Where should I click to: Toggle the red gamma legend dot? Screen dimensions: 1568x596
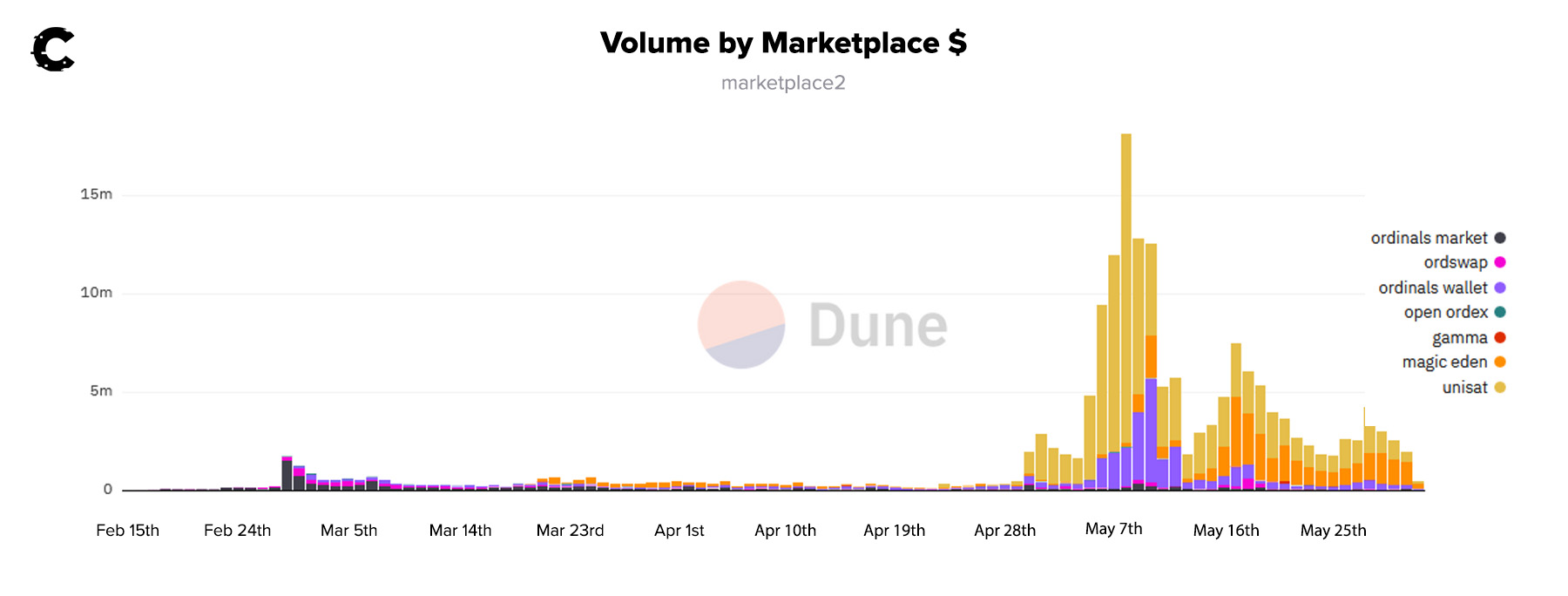(x=1500, y=337)
